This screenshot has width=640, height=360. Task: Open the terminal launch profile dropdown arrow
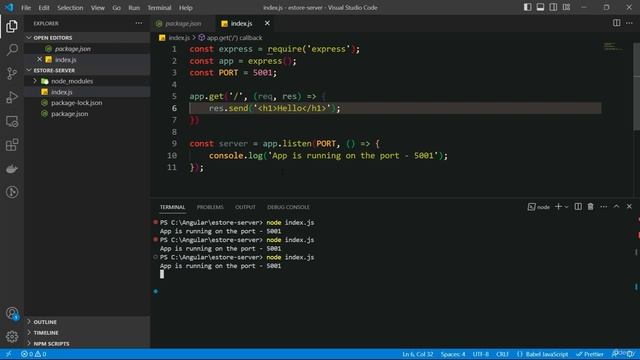tap(566, 207)
